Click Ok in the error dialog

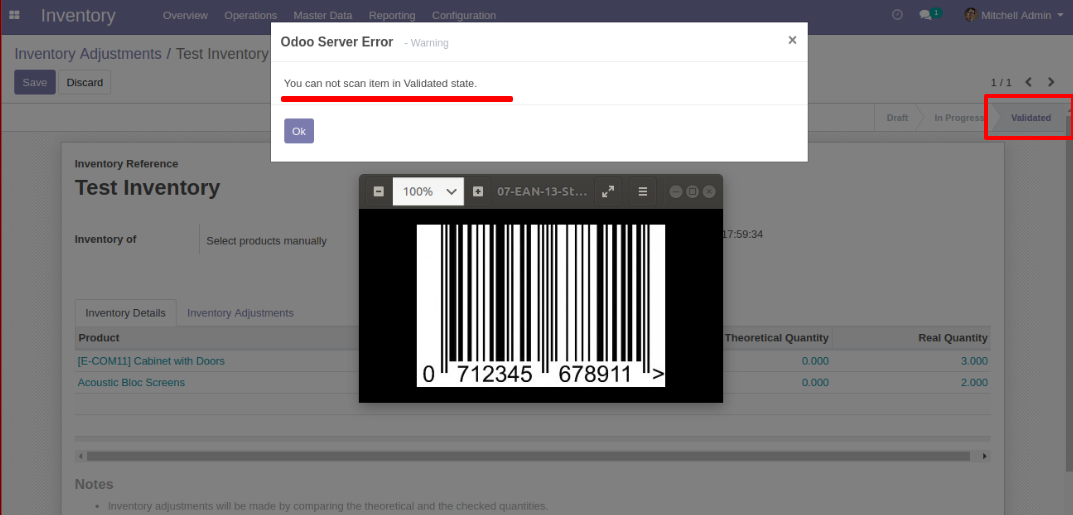(299, 131)
